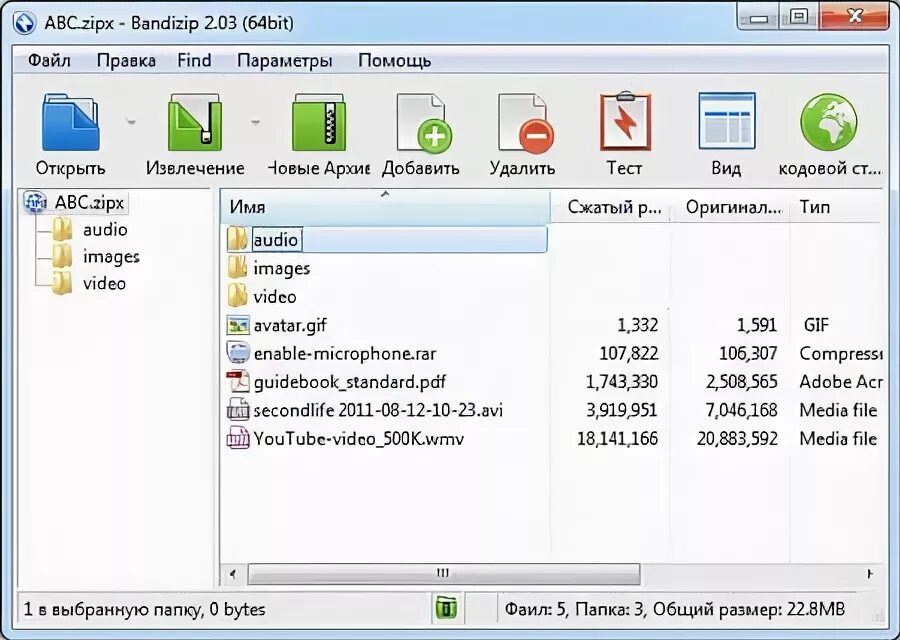This screenshot has width=900, height=640.
Task: Click the video folder icon in file list
Action: tap(237, 297)
